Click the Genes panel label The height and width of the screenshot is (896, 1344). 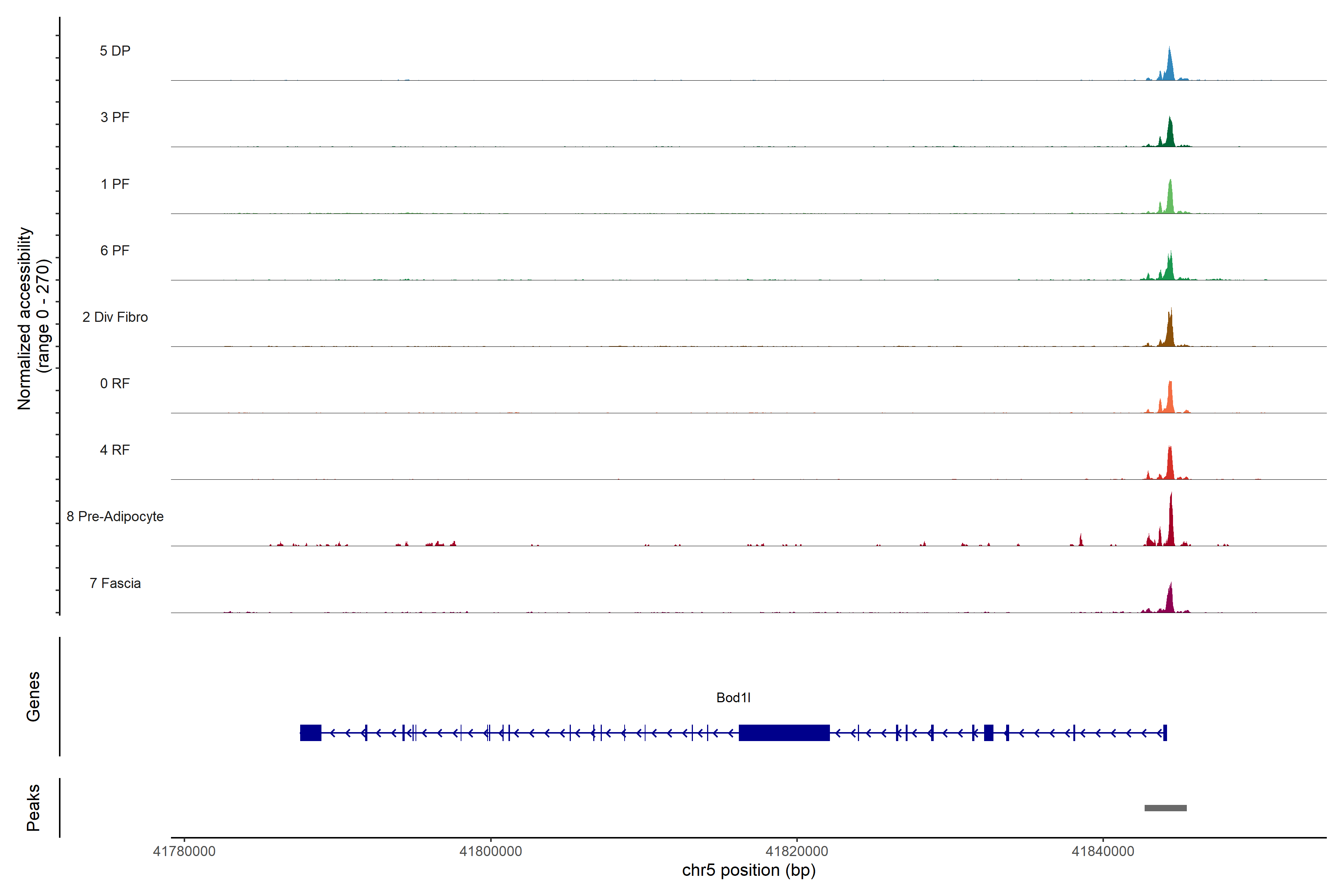point(33,697)
